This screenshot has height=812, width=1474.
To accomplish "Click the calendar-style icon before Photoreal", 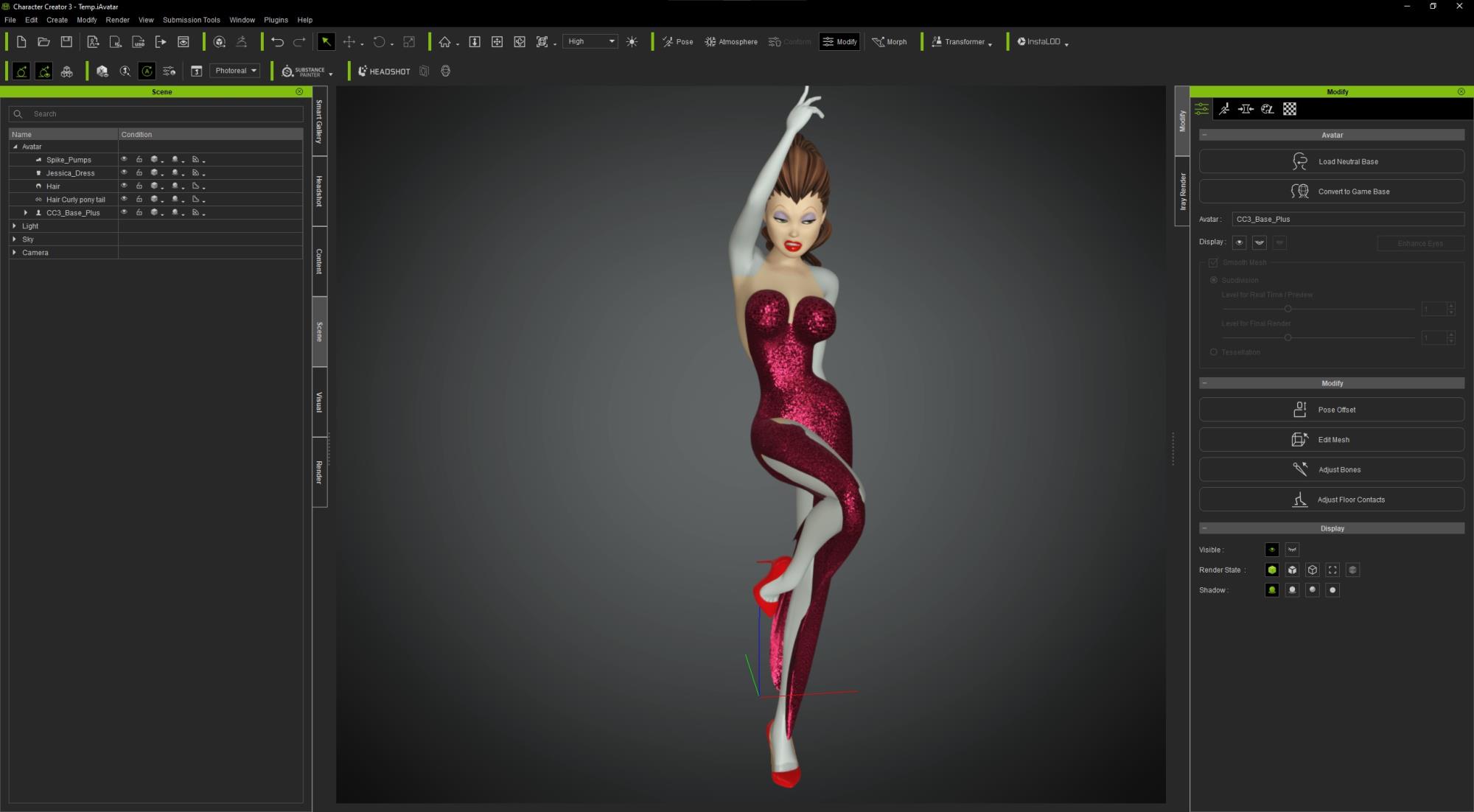I will pos(197,71).
